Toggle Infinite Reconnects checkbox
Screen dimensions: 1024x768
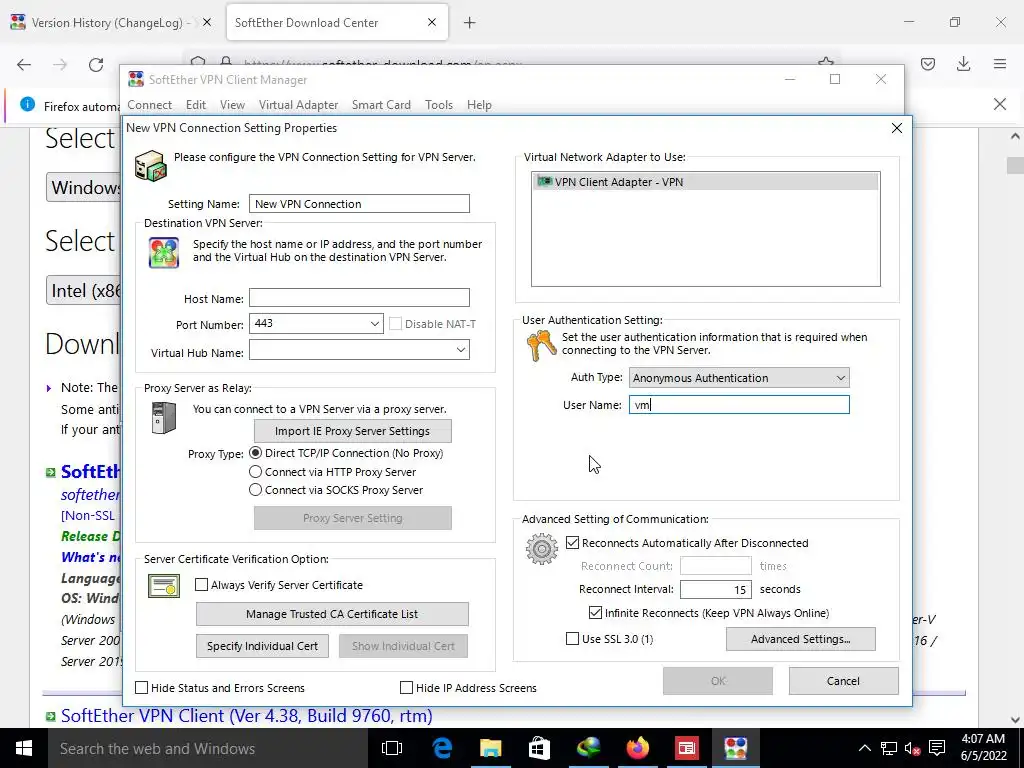pyautogui.click(x=595, y=613)
